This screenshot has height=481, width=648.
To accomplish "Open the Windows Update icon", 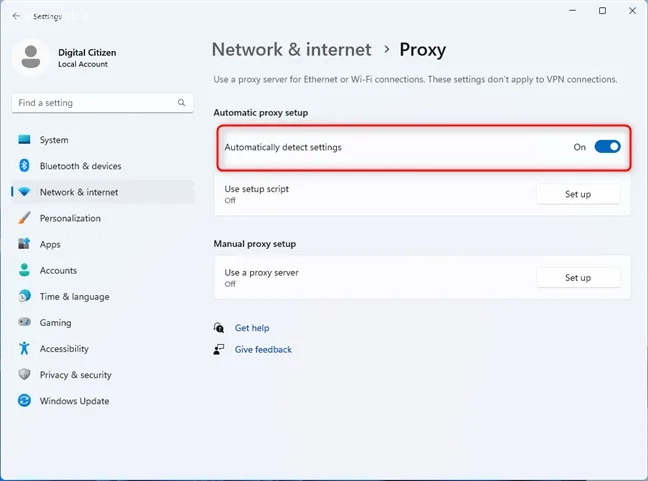I will (24, 401).
